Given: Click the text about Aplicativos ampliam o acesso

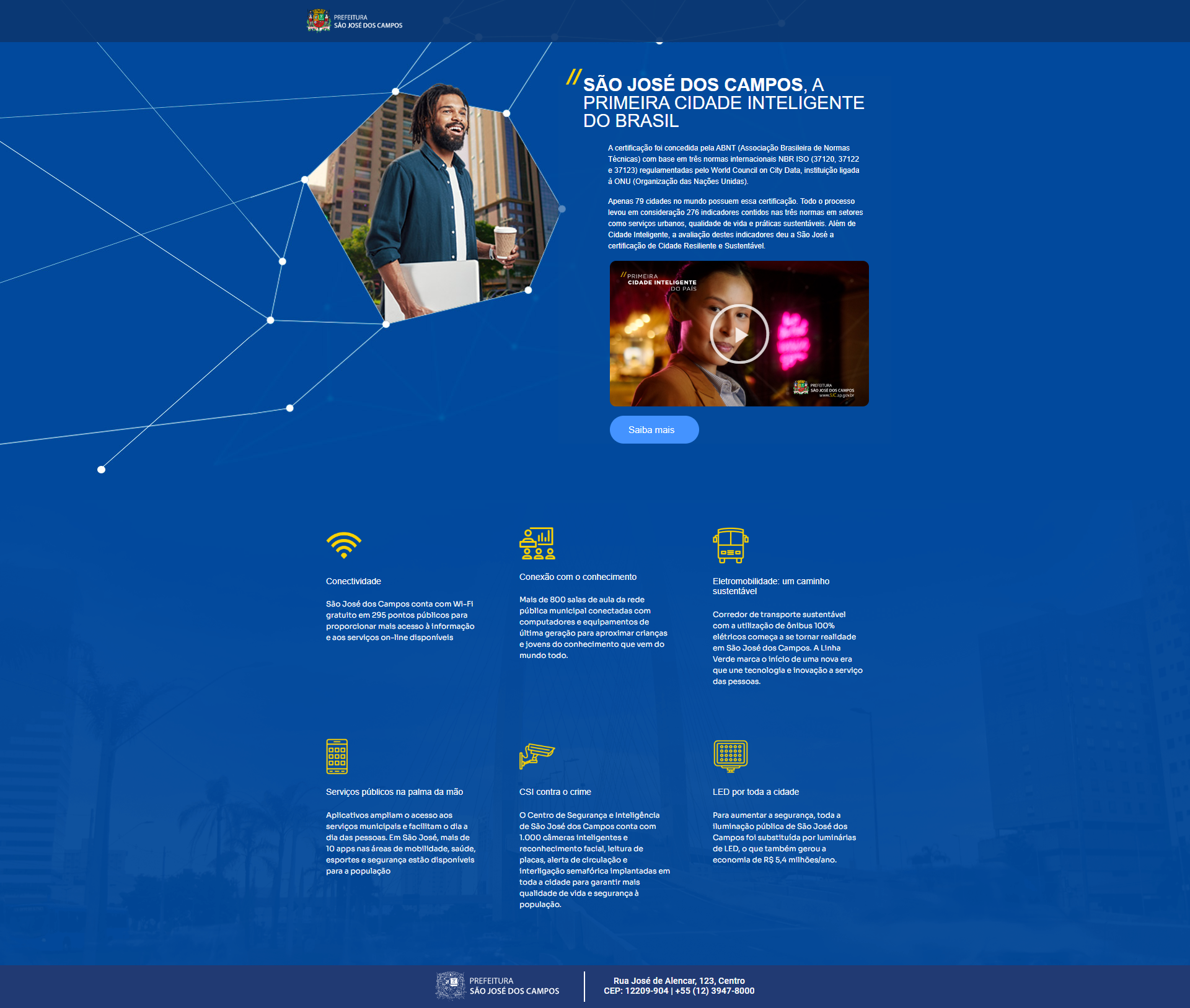Looking at the screenshot, I should click(400, 843).
